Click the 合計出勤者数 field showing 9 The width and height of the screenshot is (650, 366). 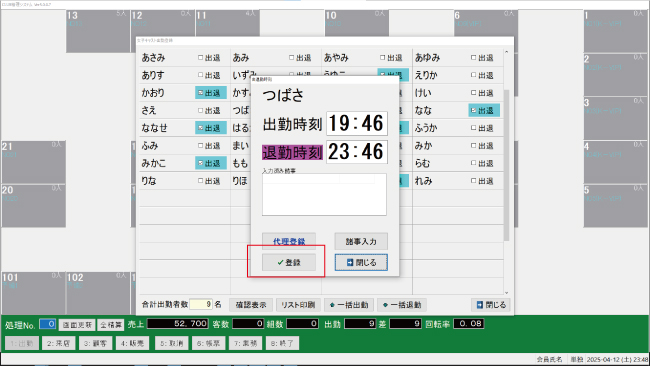[201, 304]
